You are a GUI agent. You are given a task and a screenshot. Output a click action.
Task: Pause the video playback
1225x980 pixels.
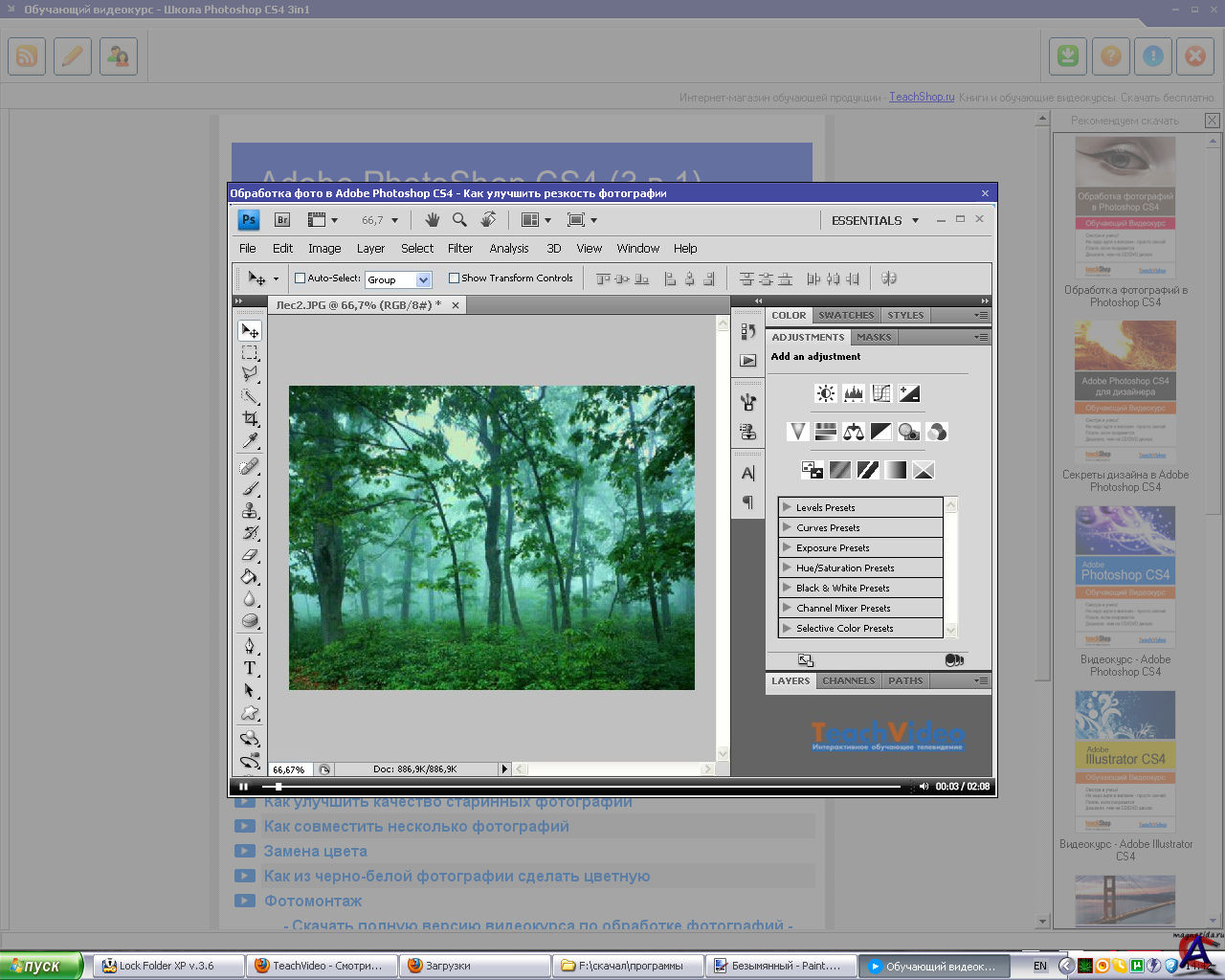[243, 787]
